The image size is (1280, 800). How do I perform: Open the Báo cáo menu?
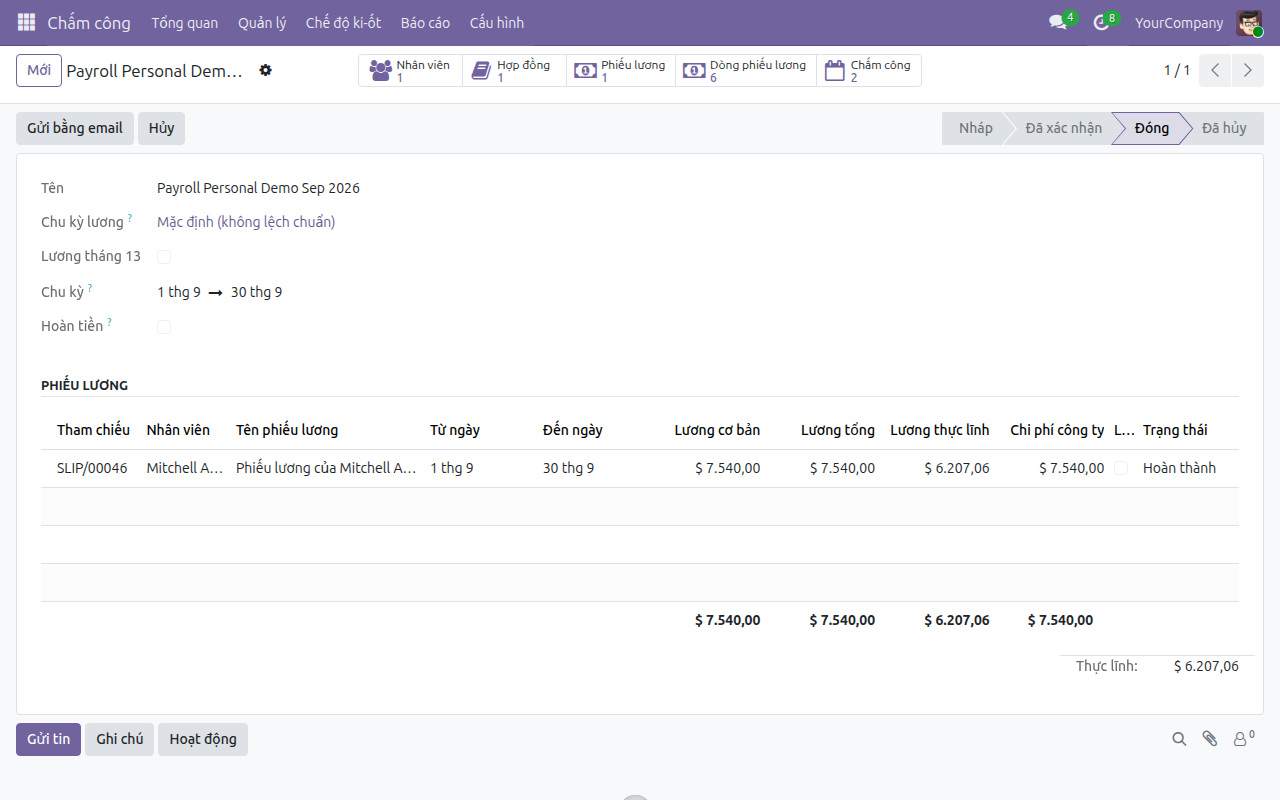[425, 22]
